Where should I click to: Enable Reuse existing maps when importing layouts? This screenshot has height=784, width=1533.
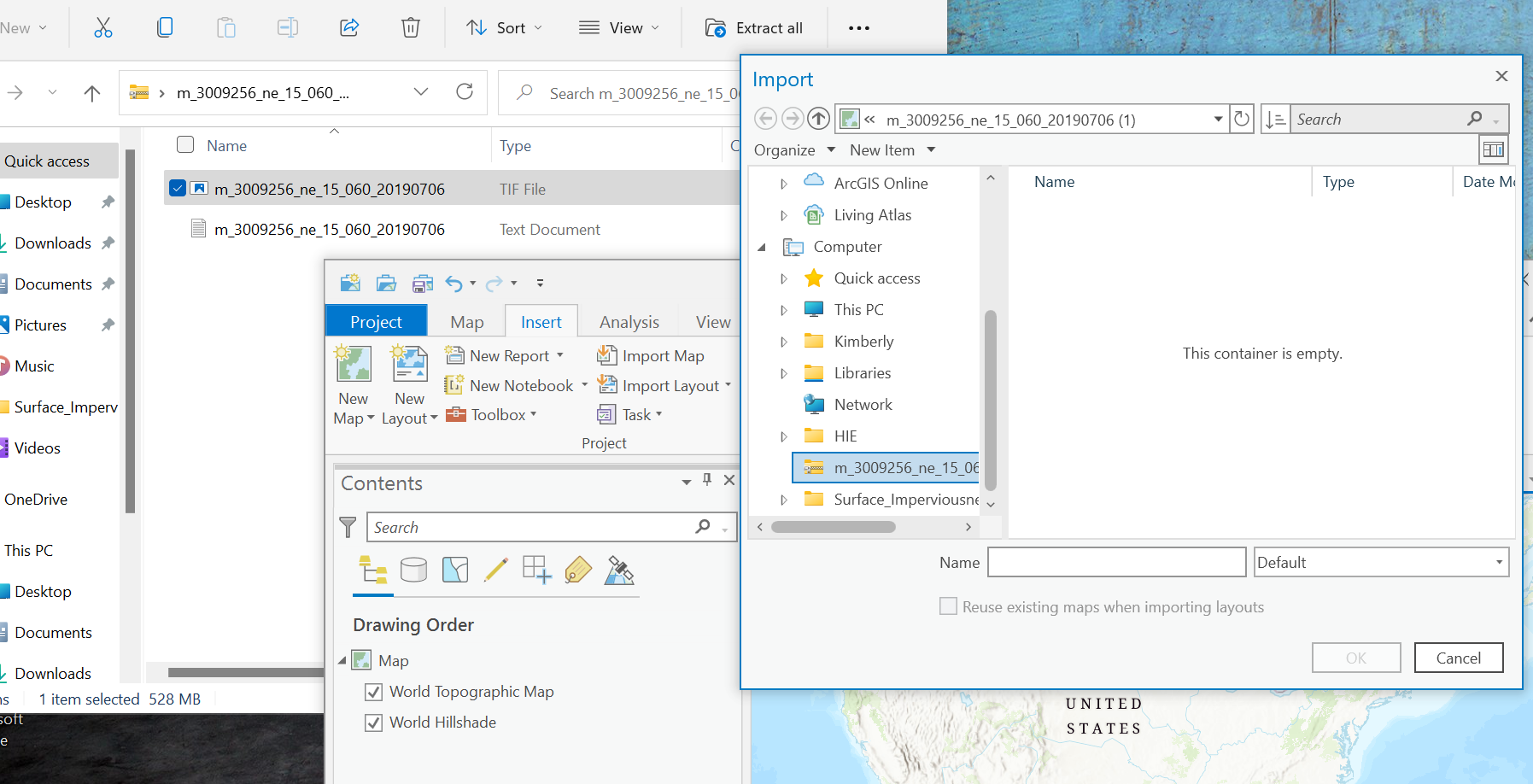(948, 606)
